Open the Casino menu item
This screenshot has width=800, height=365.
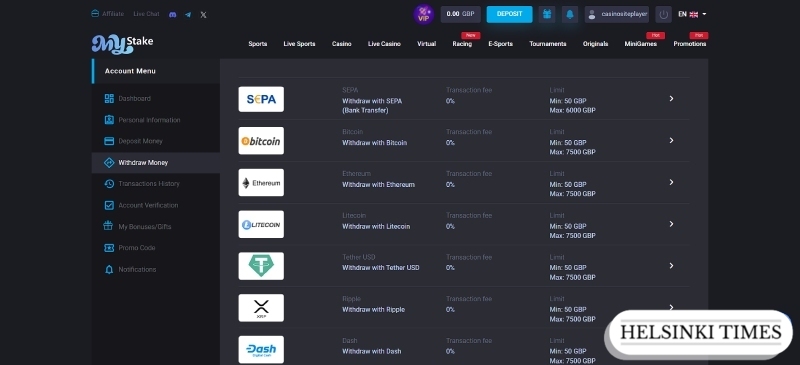[x=341, y=44]
